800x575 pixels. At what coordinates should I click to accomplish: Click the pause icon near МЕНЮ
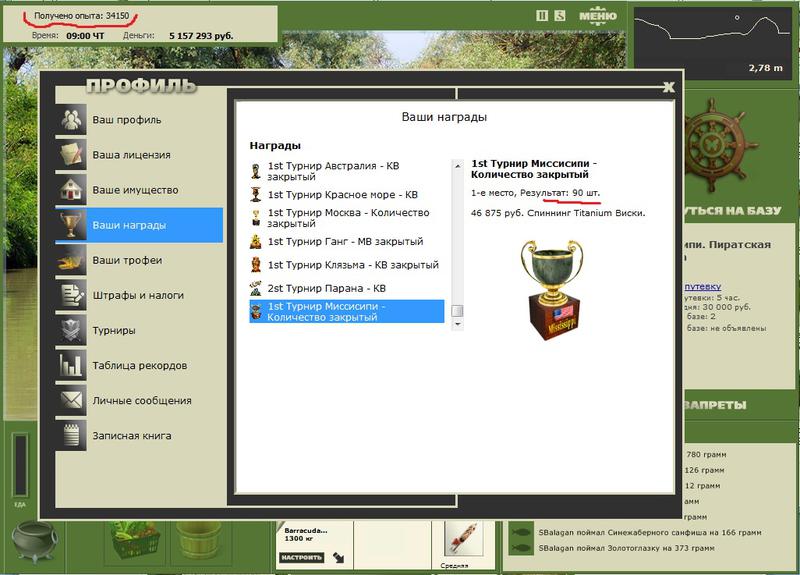pos(542,16)
